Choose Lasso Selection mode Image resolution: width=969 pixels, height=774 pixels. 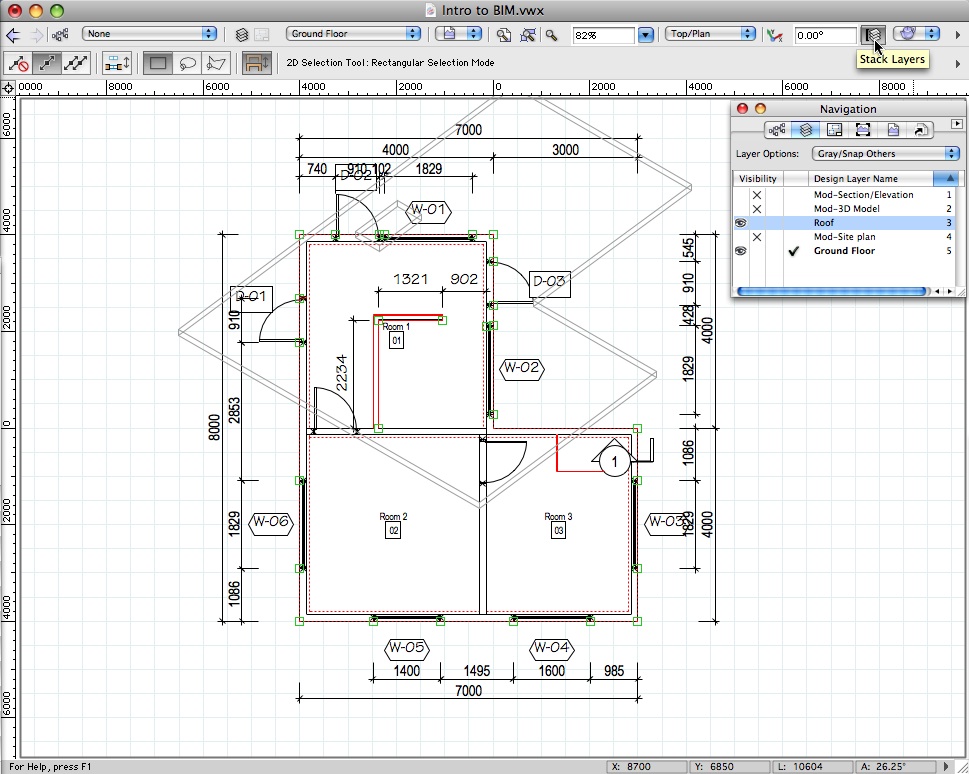187,63
